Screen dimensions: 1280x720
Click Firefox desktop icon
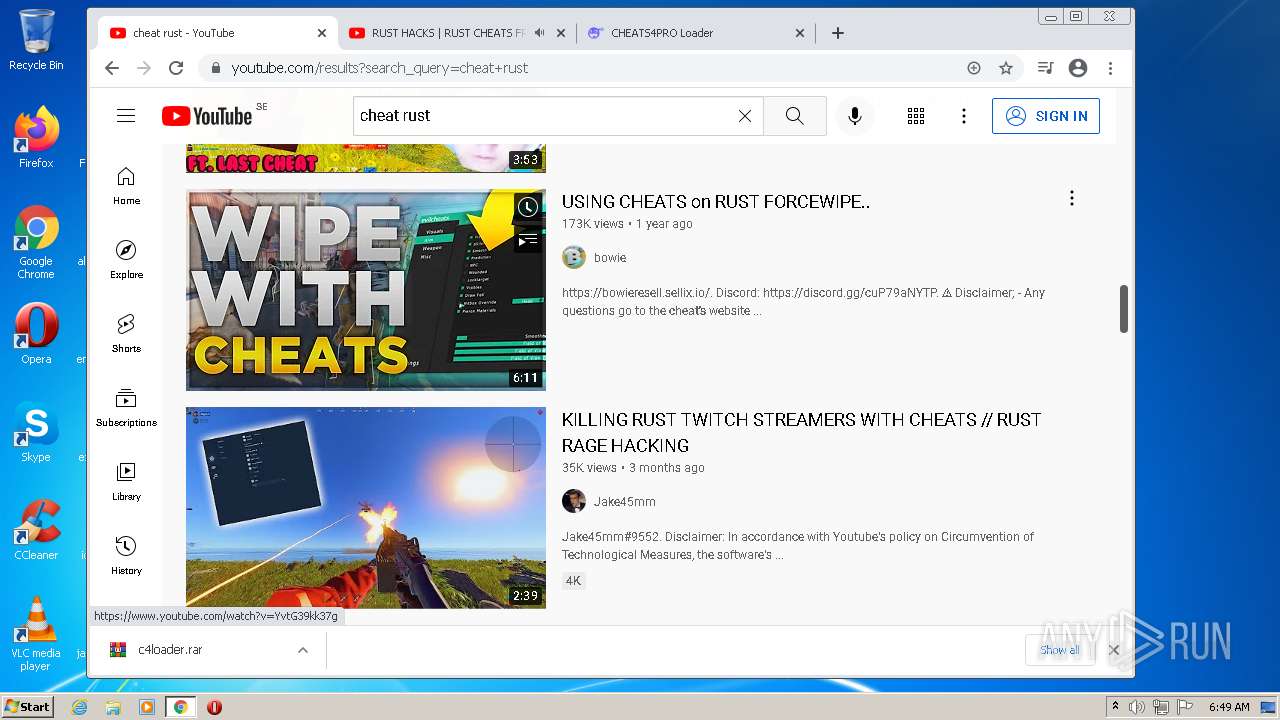(36, 138)
